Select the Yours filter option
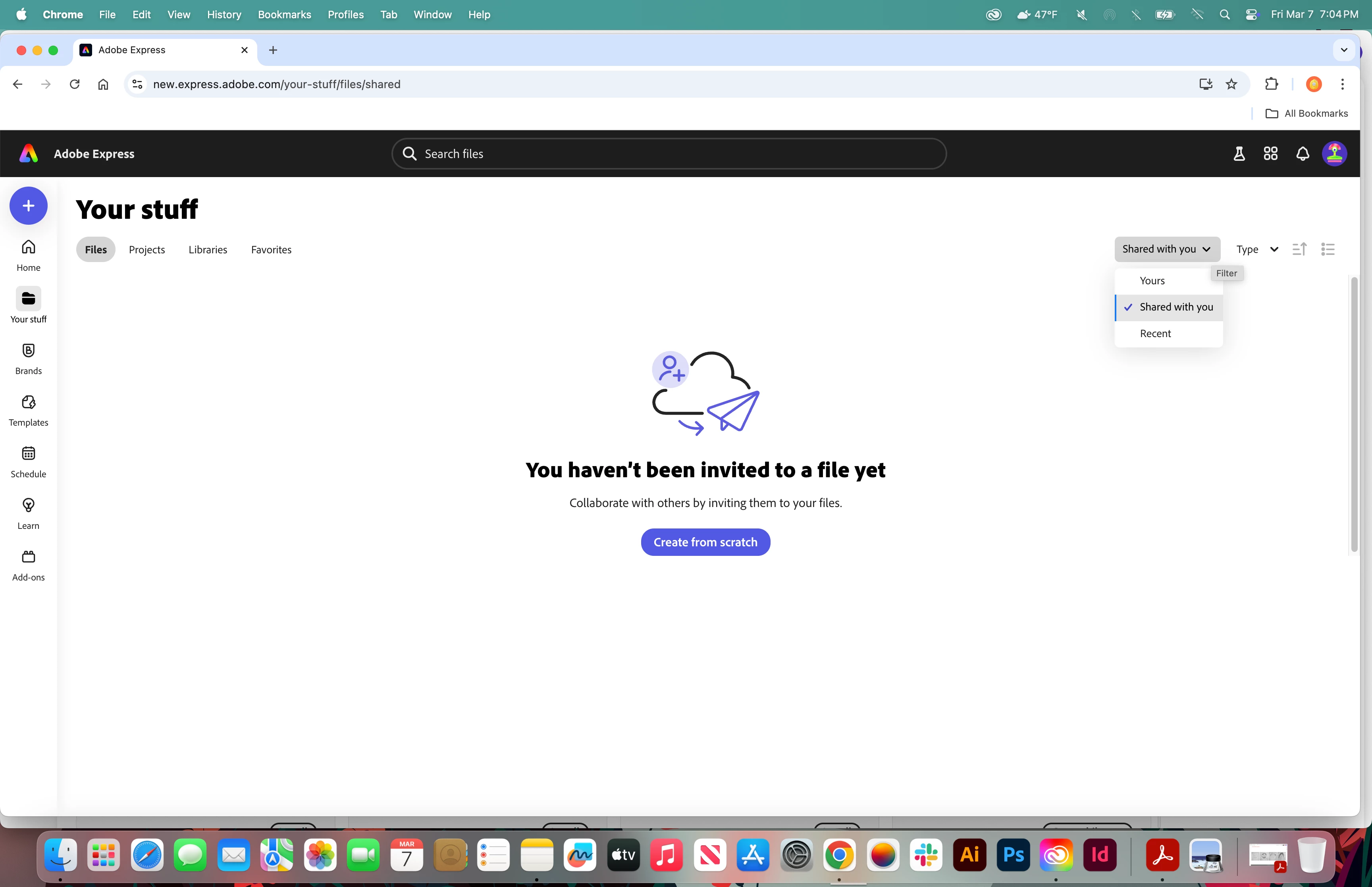 click(1152, 281)
